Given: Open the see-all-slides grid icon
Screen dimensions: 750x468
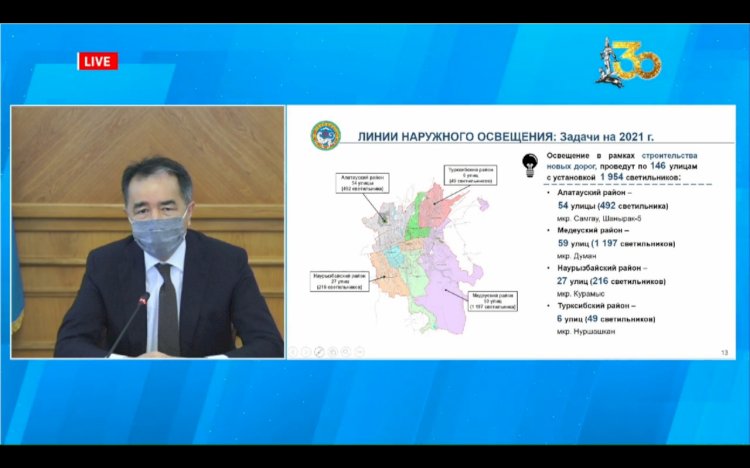Looking at the screenshot, I should tap(332, 351).
